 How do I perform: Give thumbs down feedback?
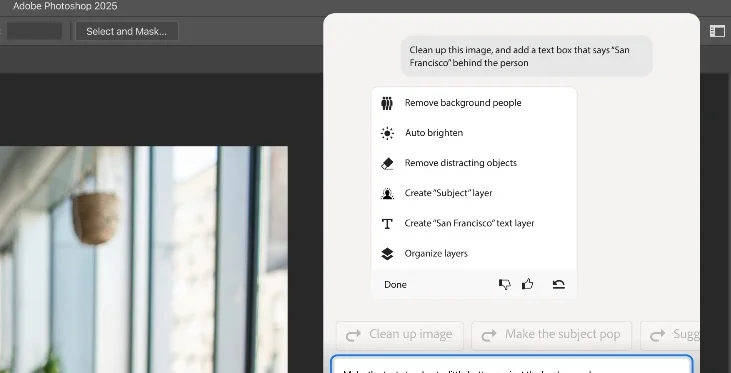[x=504, y=284]
